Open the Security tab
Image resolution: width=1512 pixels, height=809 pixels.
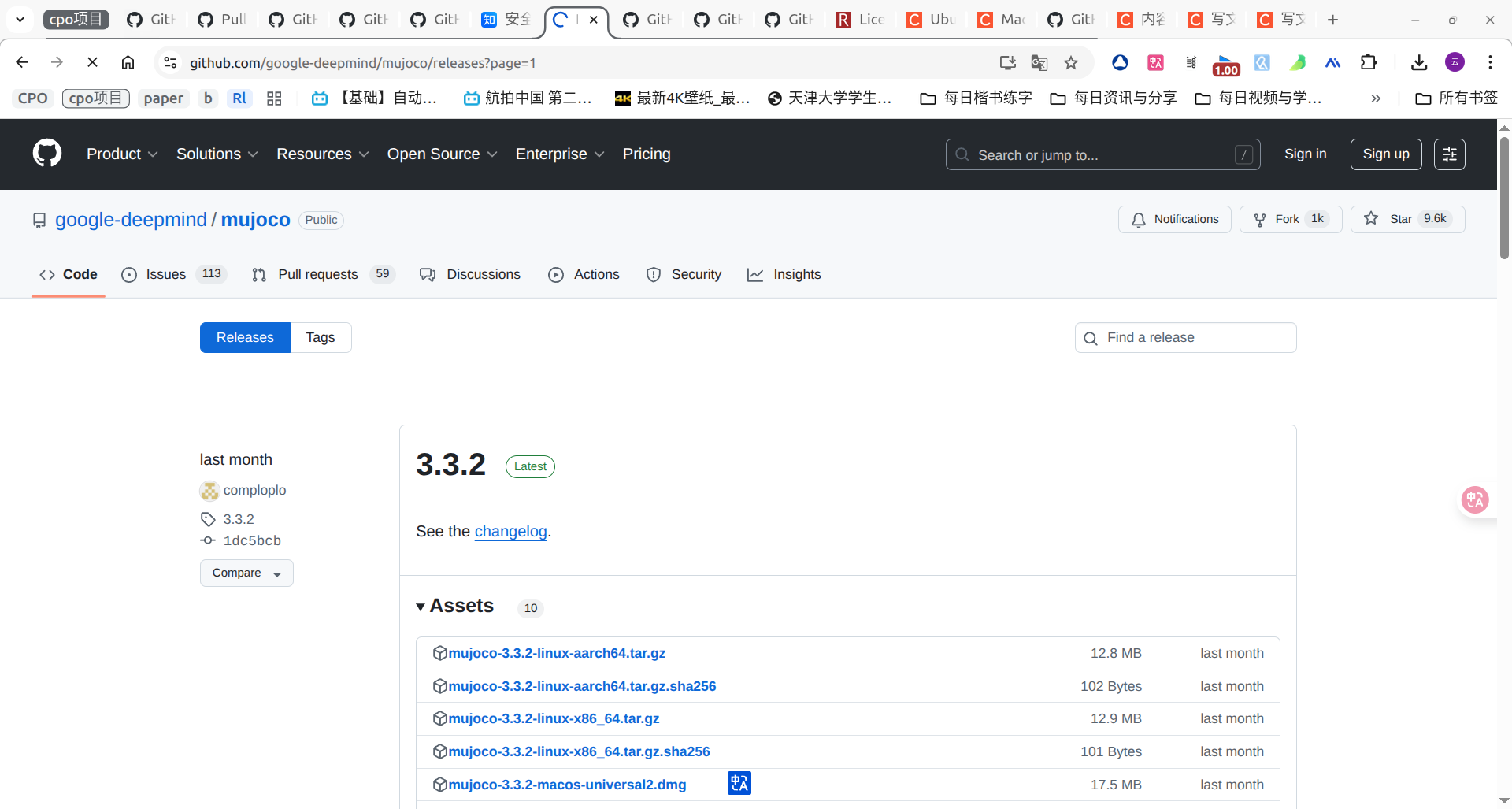tap(684, 274)
